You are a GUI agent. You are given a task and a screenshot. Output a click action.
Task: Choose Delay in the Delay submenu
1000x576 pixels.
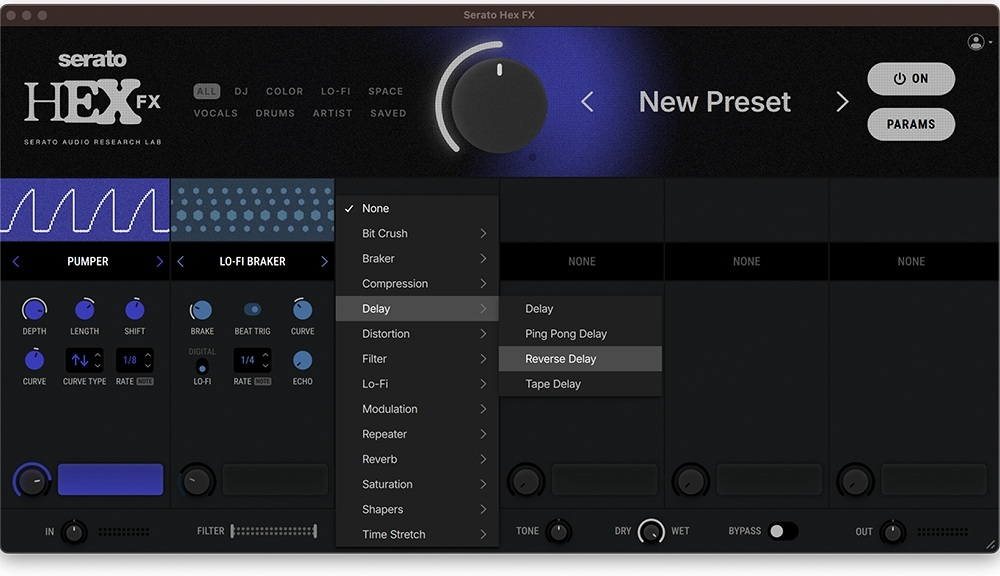click(580, 309)
